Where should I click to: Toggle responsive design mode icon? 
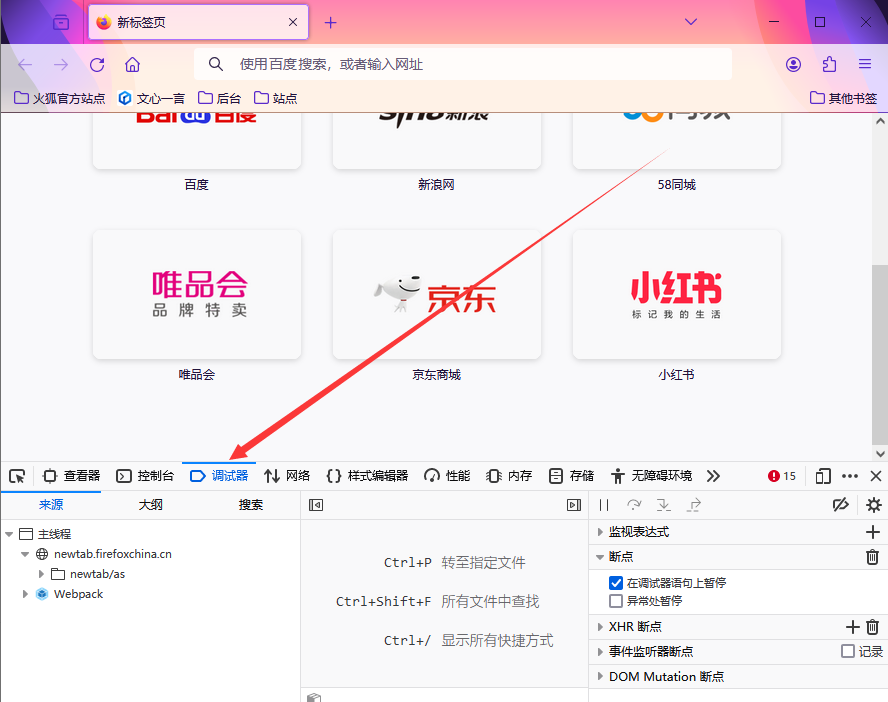823,476
